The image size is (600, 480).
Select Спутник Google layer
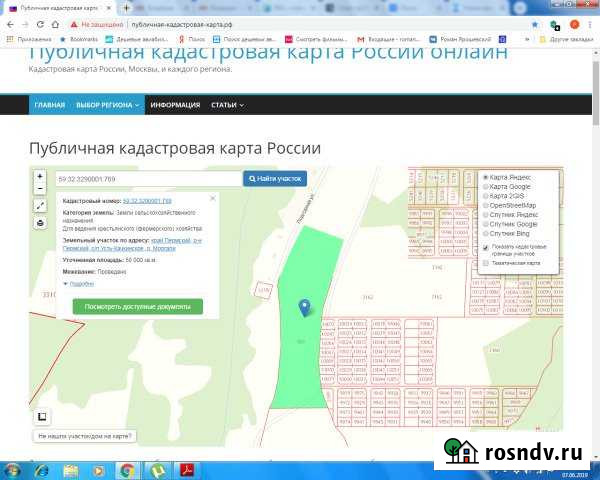coord(510,224)
